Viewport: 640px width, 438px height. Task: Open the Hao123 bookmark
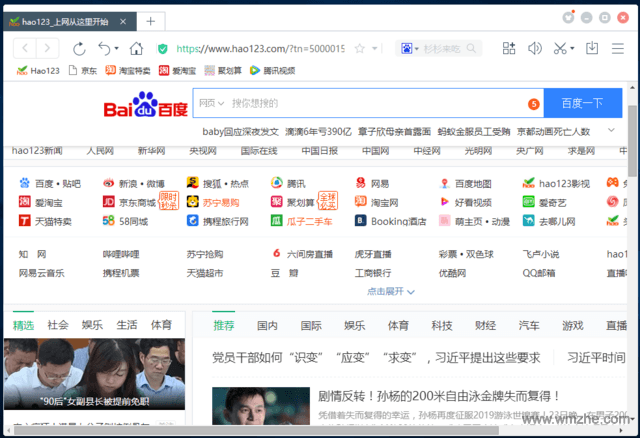pos(38,71)
